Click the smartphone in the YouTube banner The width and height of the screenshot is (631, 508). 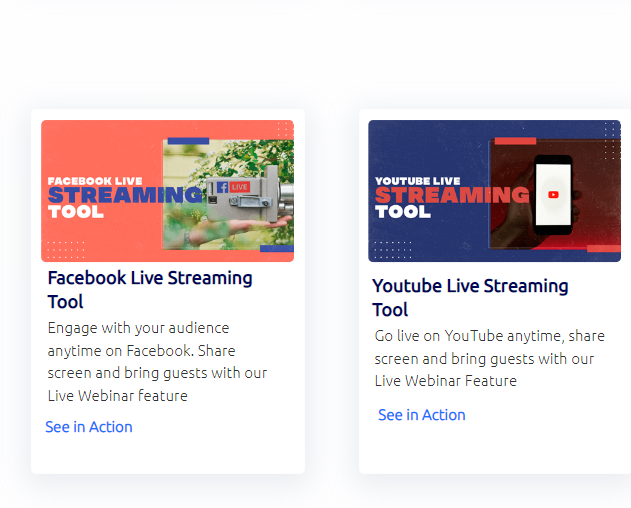(x=553, y=194)
